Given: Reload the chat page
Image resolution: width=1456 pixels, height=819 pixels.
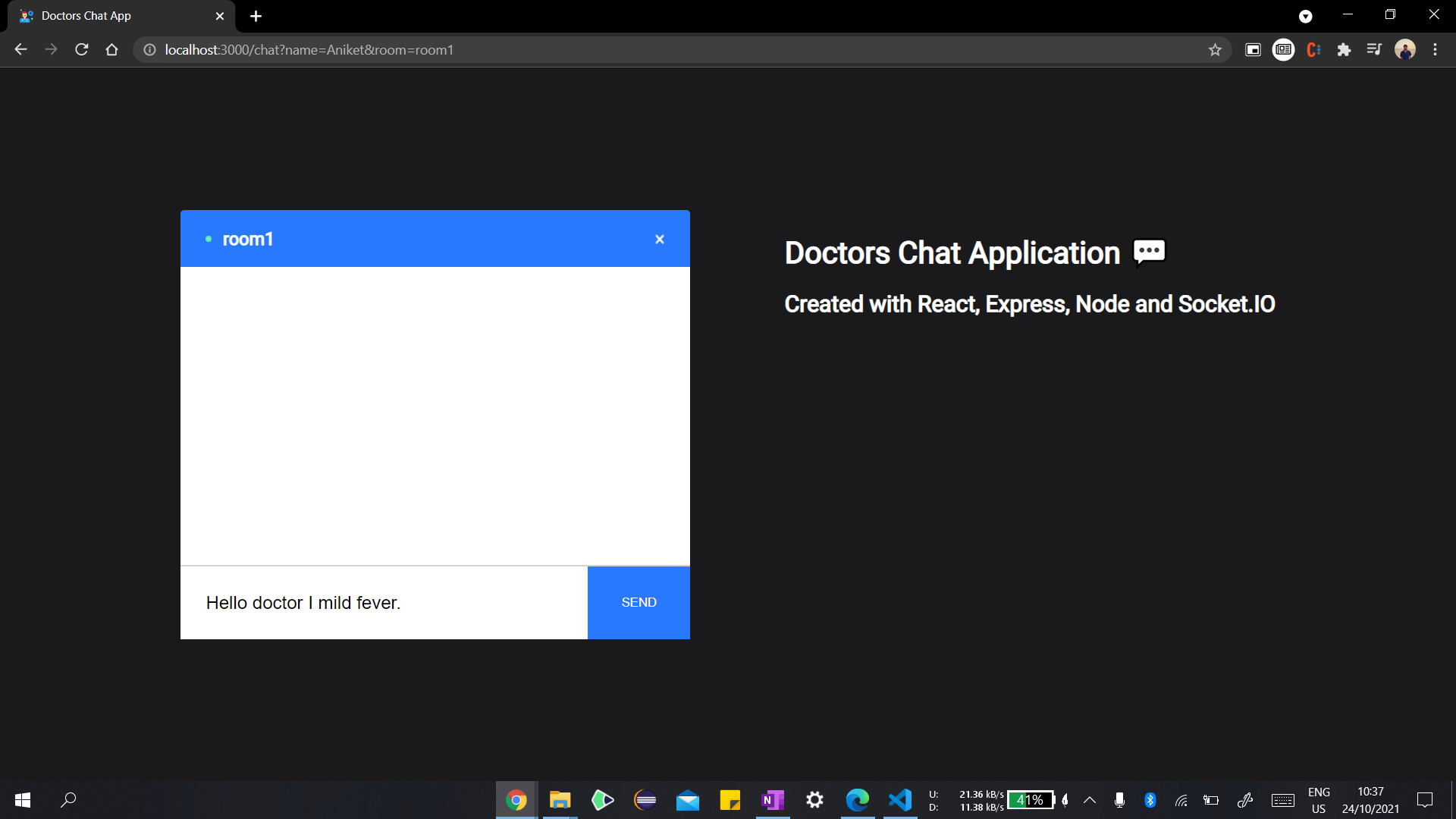Looking at the screenshot, I should (82, 50).
